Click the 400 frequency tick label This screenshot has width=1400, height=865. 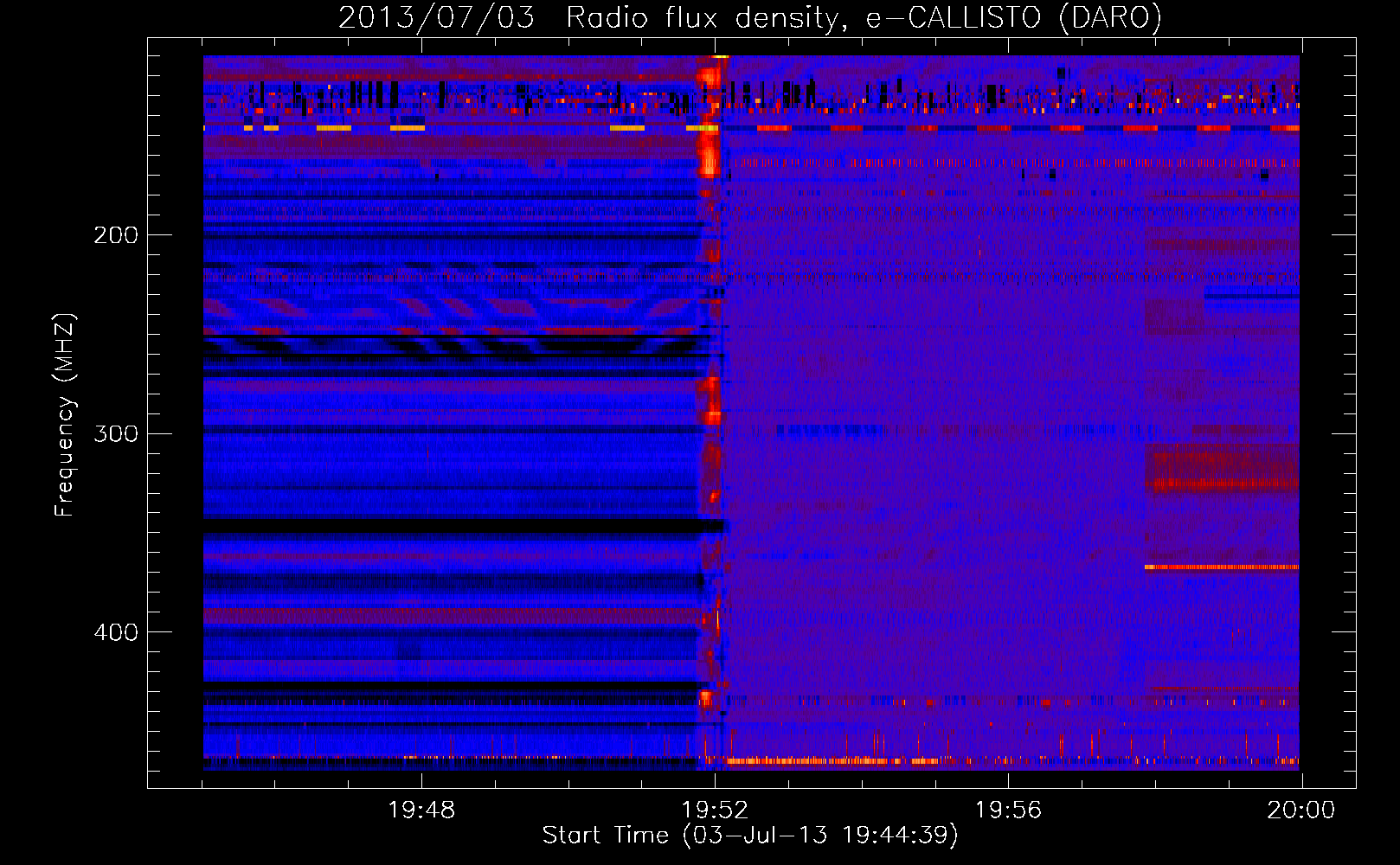click(x=116, y=632)
